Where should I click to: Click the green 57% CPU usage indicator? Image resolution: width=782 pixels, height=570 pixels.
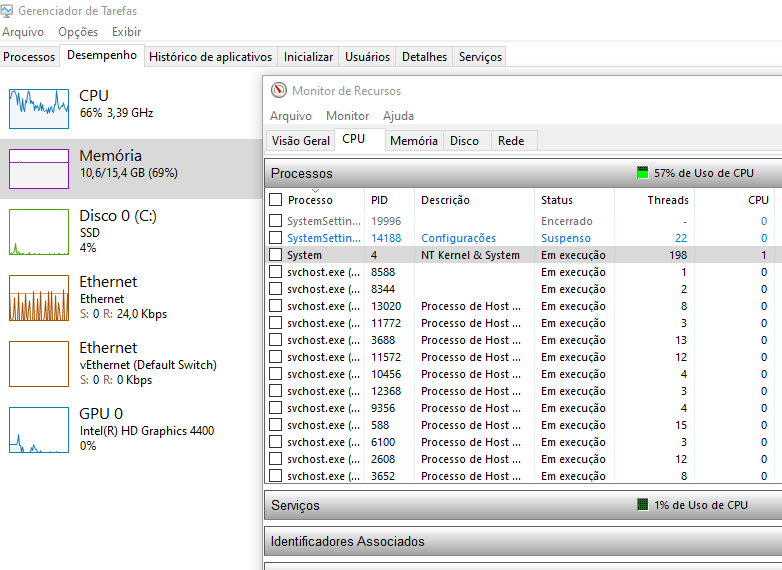(x=643, y=173)
